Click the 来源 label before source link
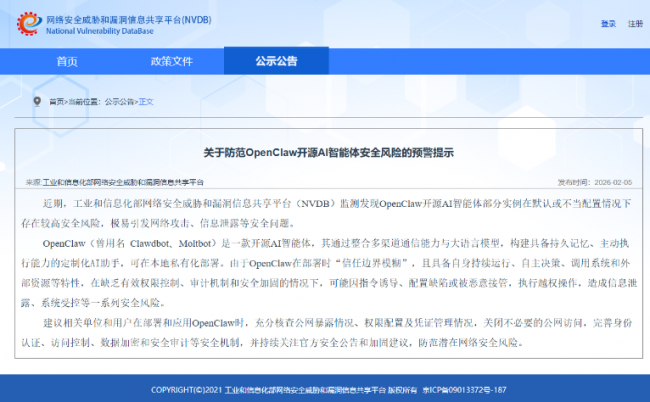Viewport: 650px width, 402px height. coord(34,182)
